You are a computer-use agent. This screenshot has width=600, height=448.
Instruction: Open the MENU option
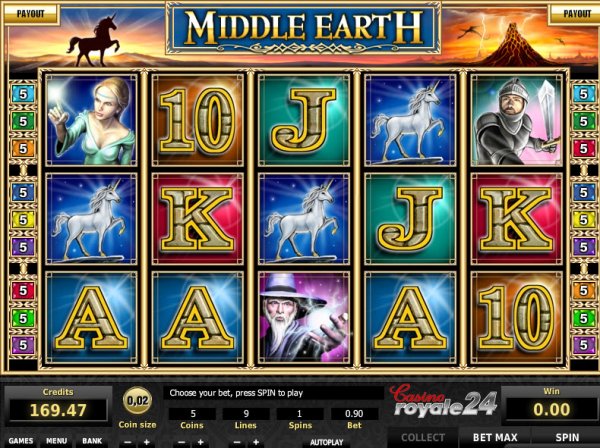pos(56,441)
